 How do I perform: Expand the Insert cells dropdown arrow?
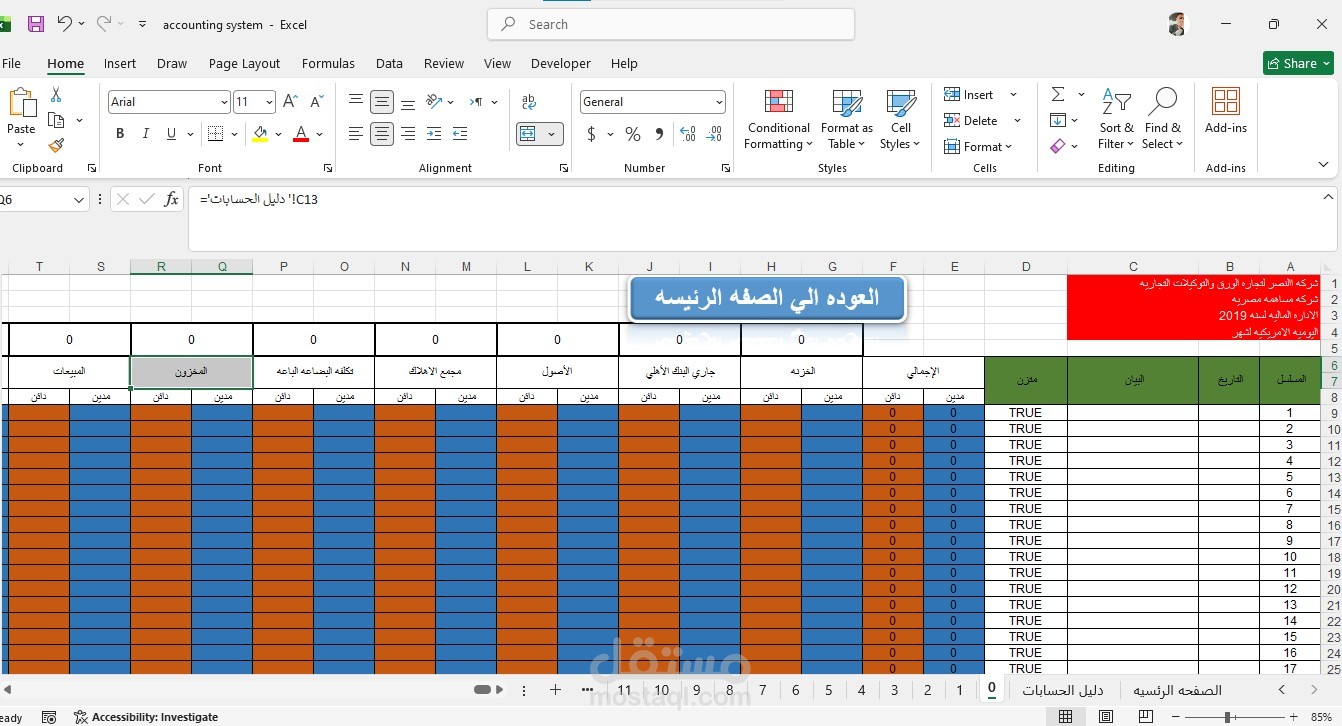[x=1013, y=95]
